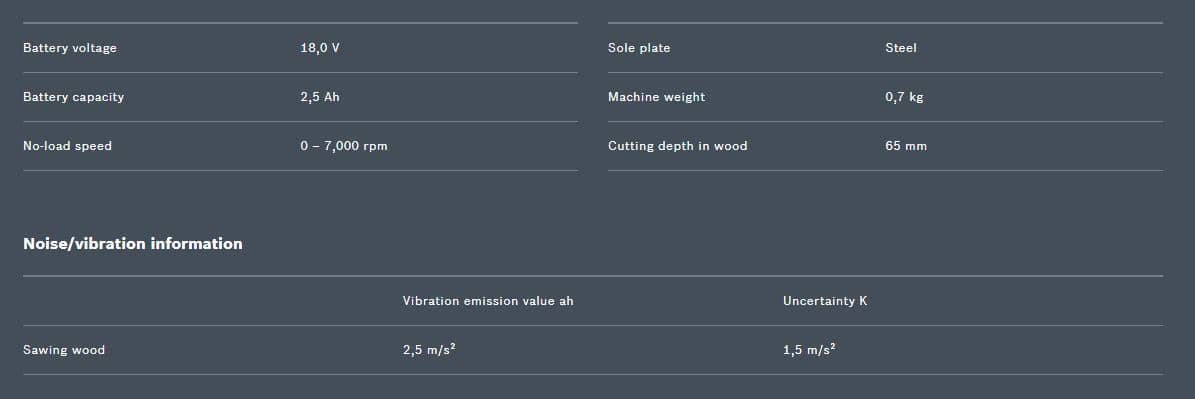Select the Sole plate label
Screen dimensions: 1195x399
tap(639, 48)
